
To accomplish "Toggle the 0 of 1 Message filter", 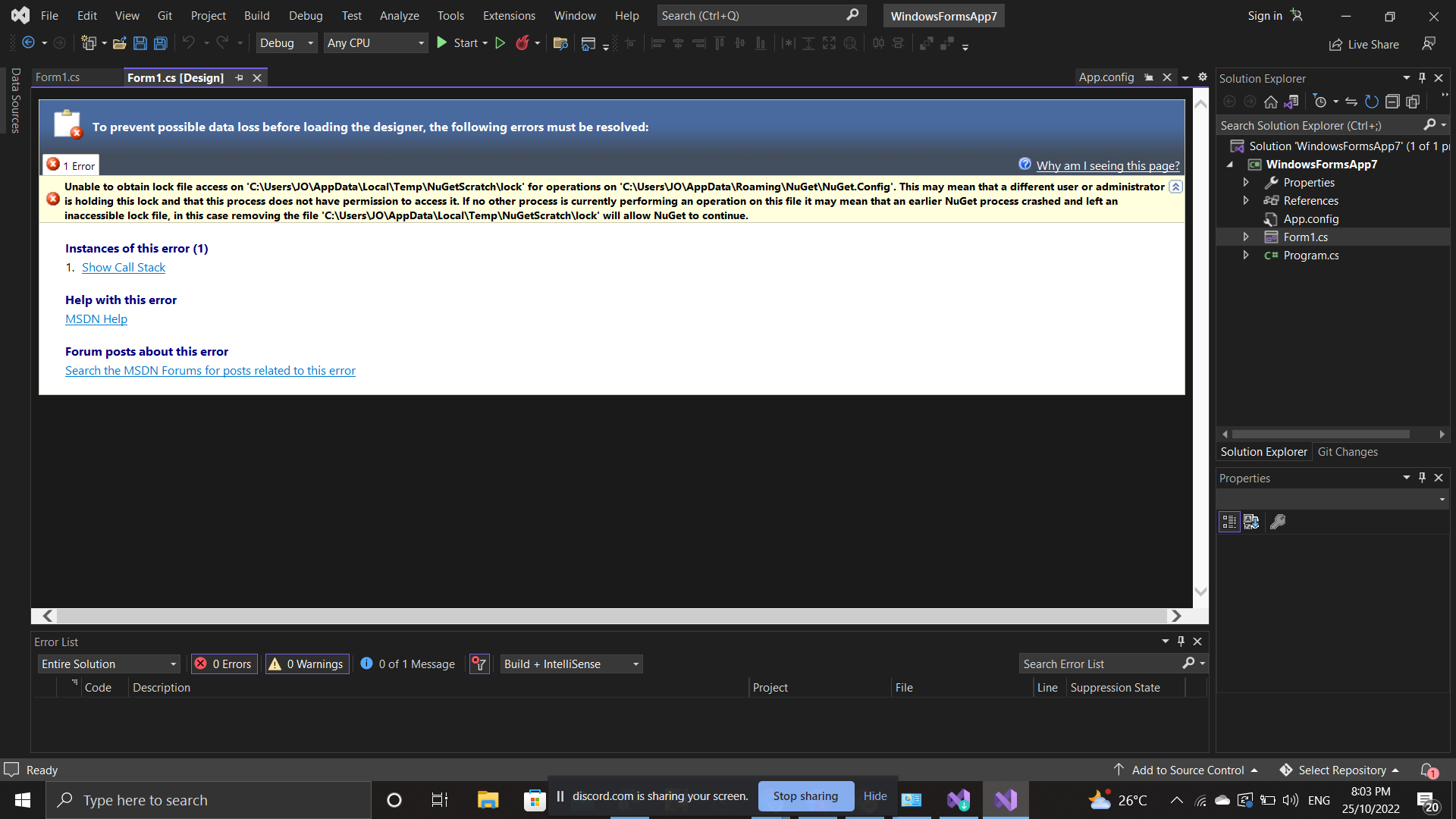I will tap(407, 664).
